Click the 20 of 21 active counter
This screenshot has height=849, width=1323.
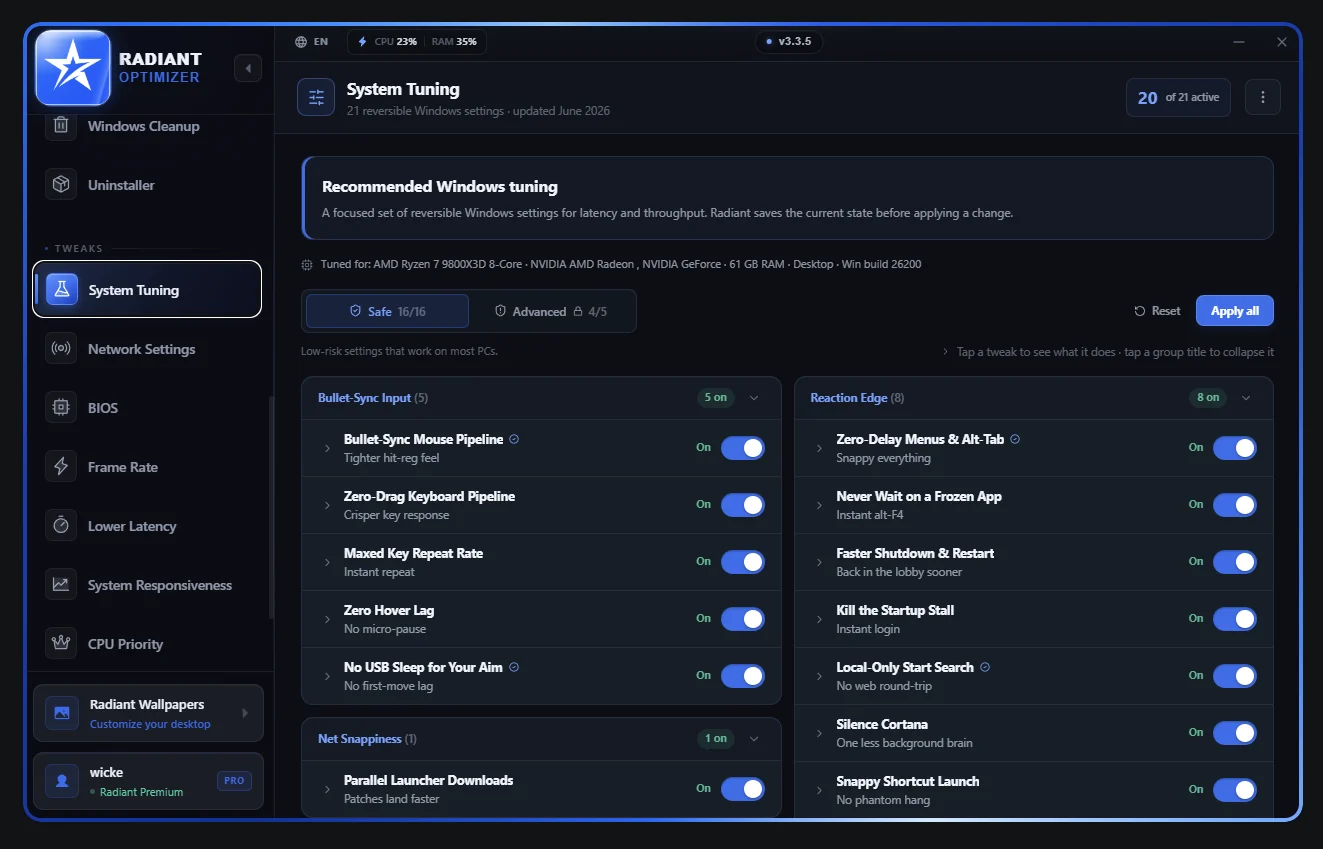(x=1178, y=97)
